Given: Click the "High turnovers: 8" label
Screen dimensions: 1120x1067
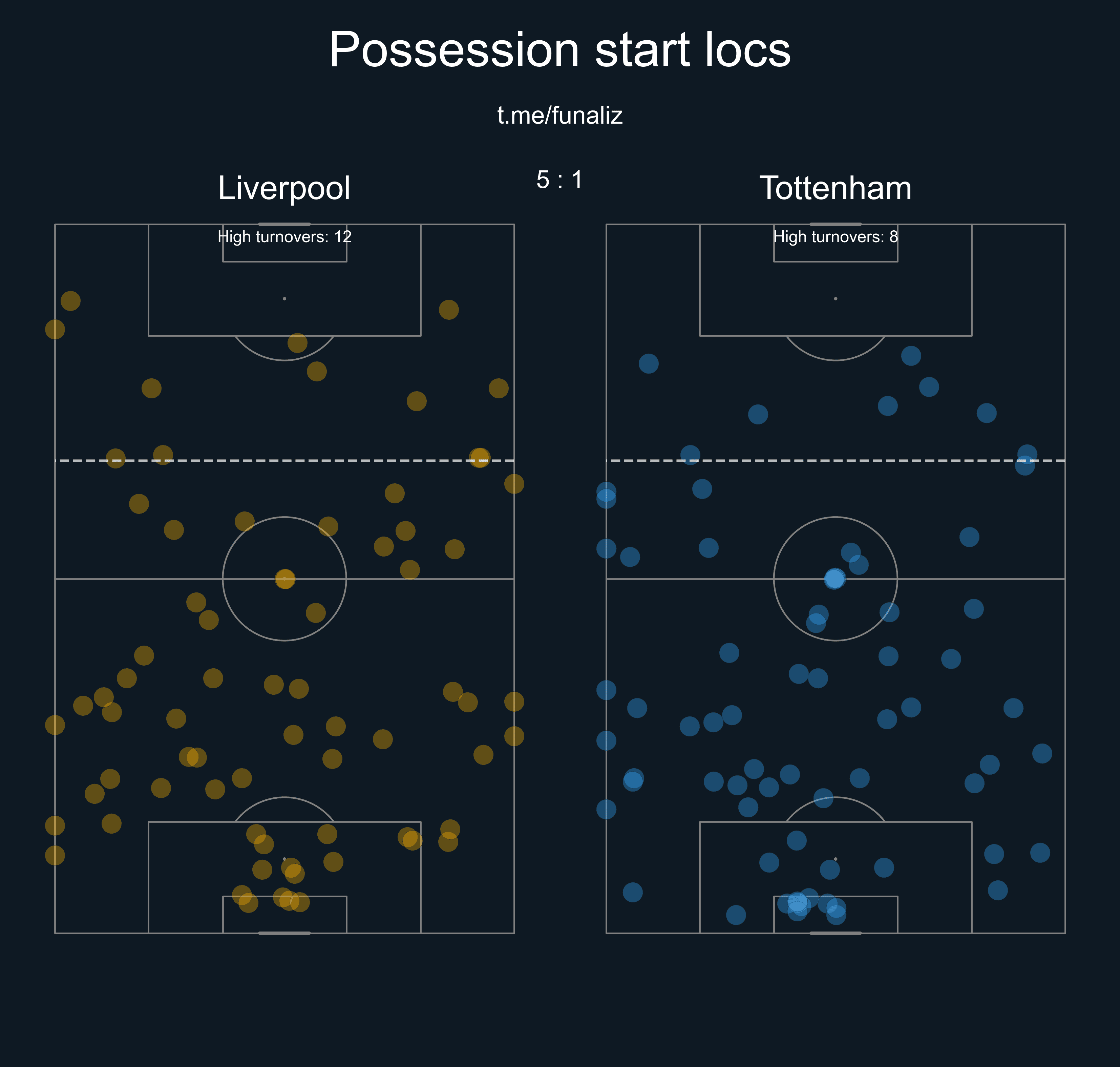Looking at the screenshot, I should tap(835, 237).
